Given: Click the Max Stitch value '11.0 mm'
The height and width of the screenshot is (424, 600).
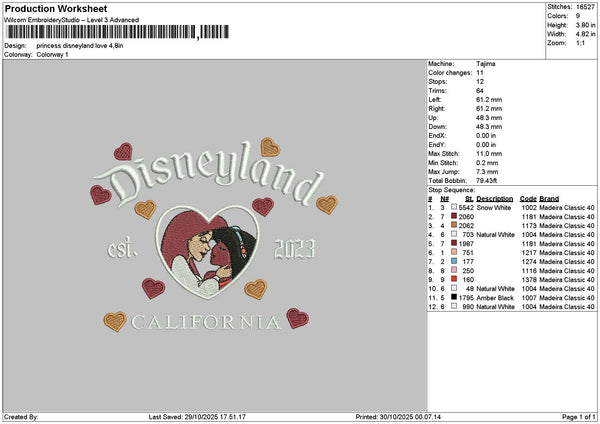Looking at the screenshot, I should pos(489,153).
